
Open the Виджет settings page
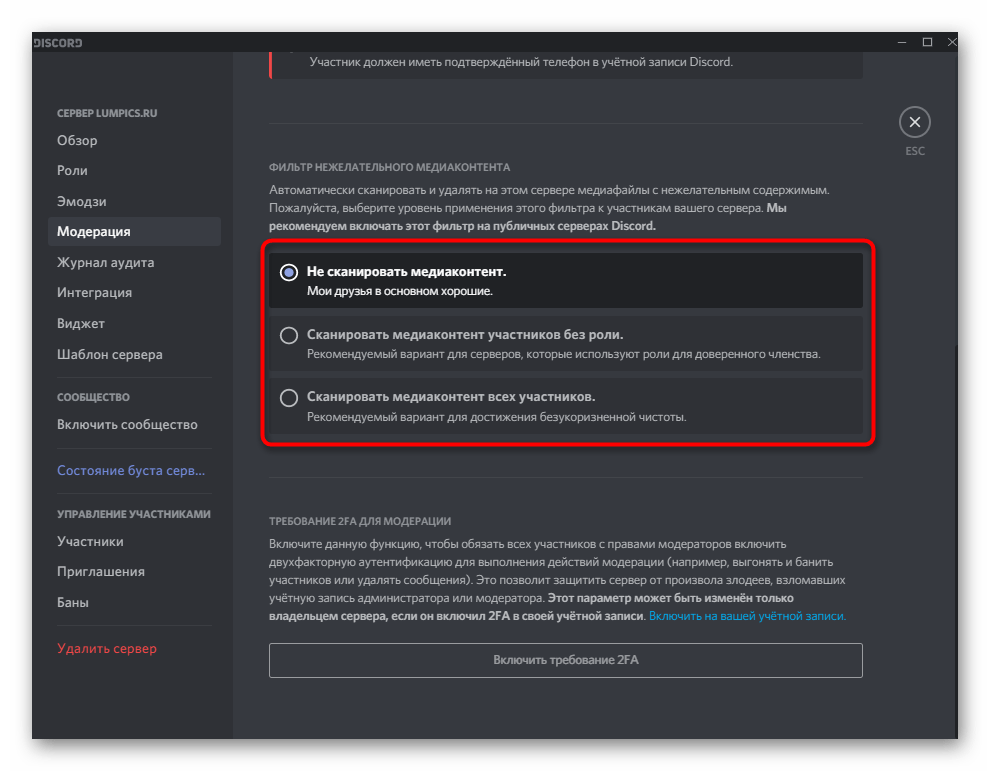tap(81, 323)
